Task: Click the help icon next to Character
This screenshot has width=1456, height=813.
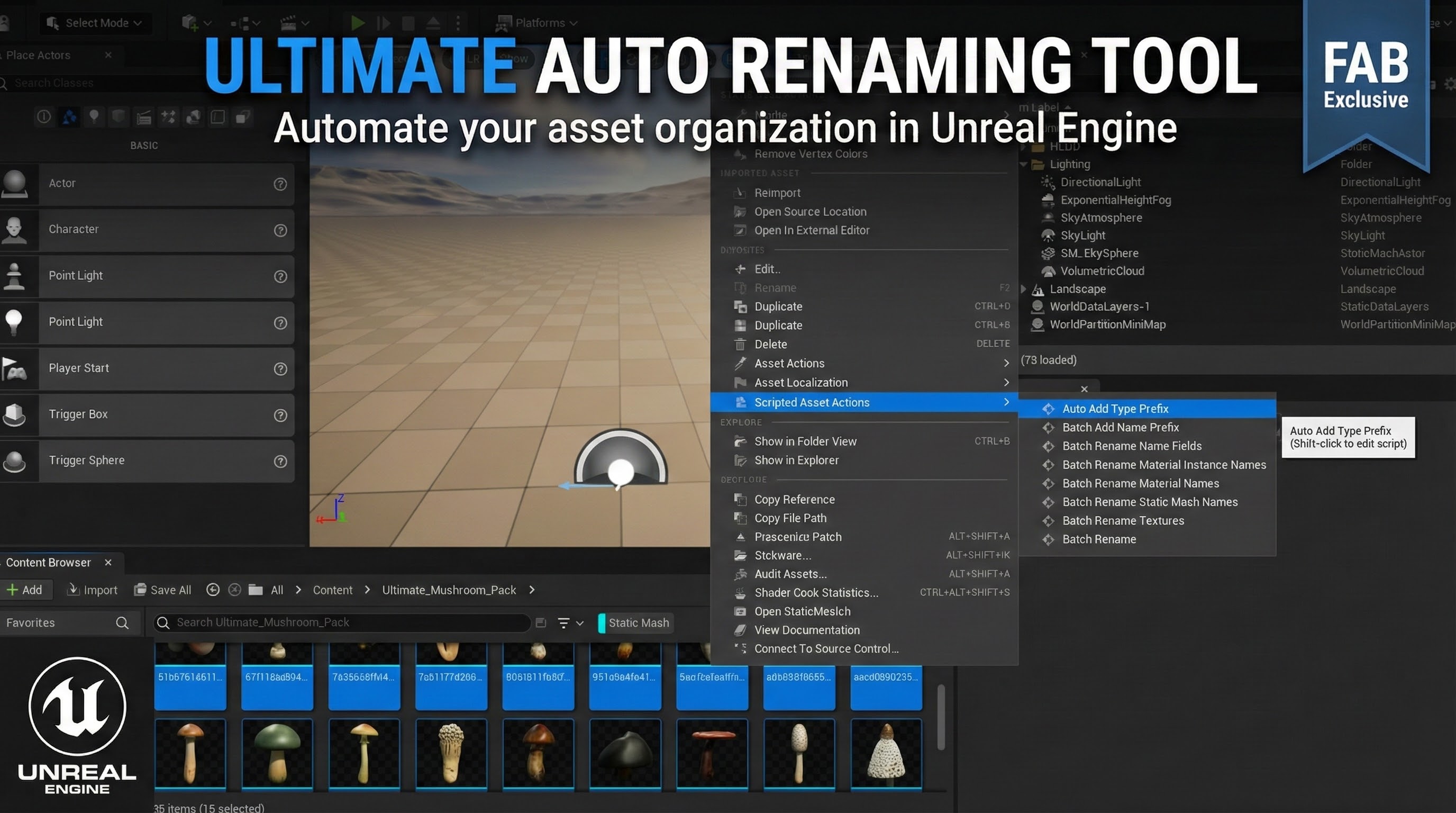Action: coord(280,230)
